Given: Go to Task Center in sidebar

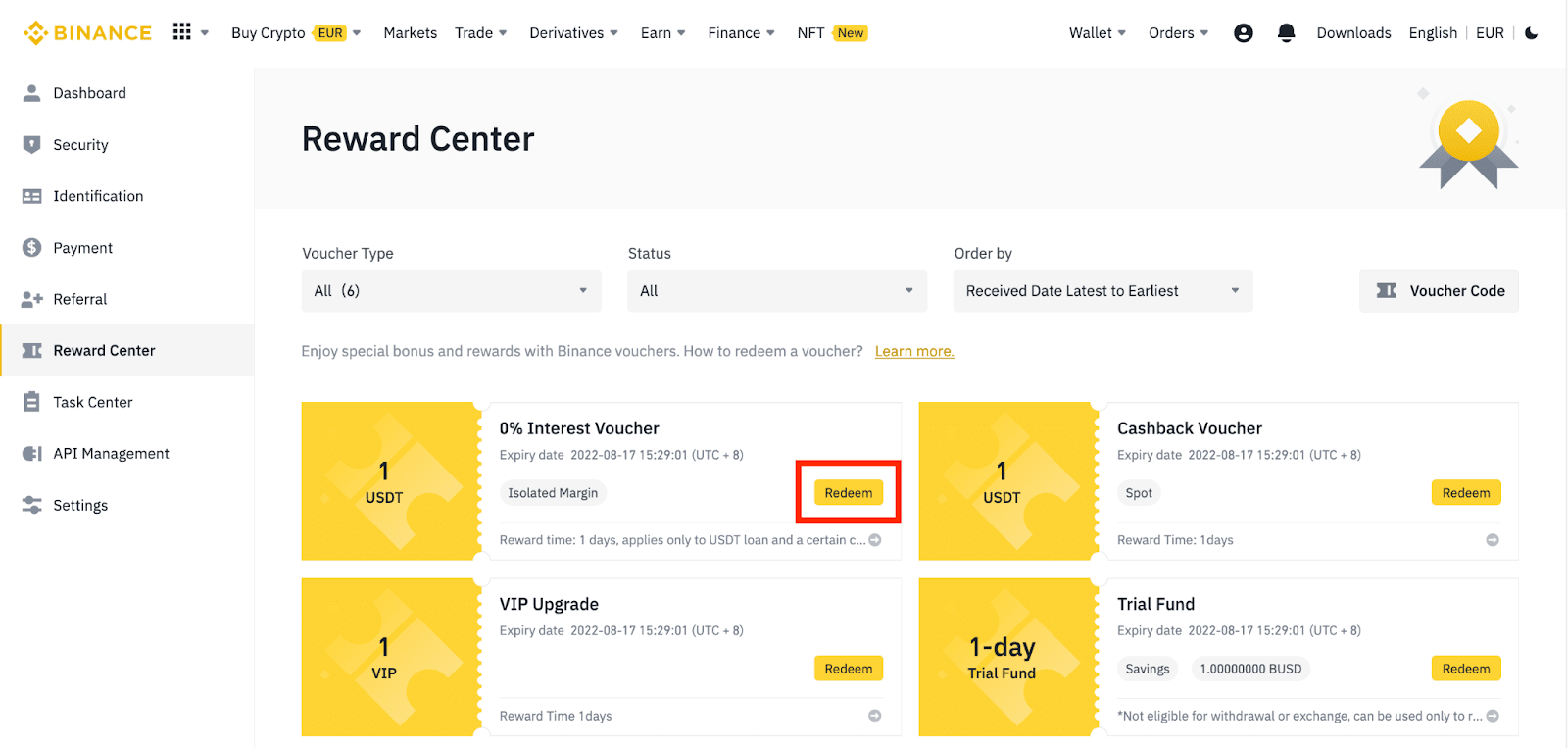Looking at the screenshot, I should (x=127, y=402).
